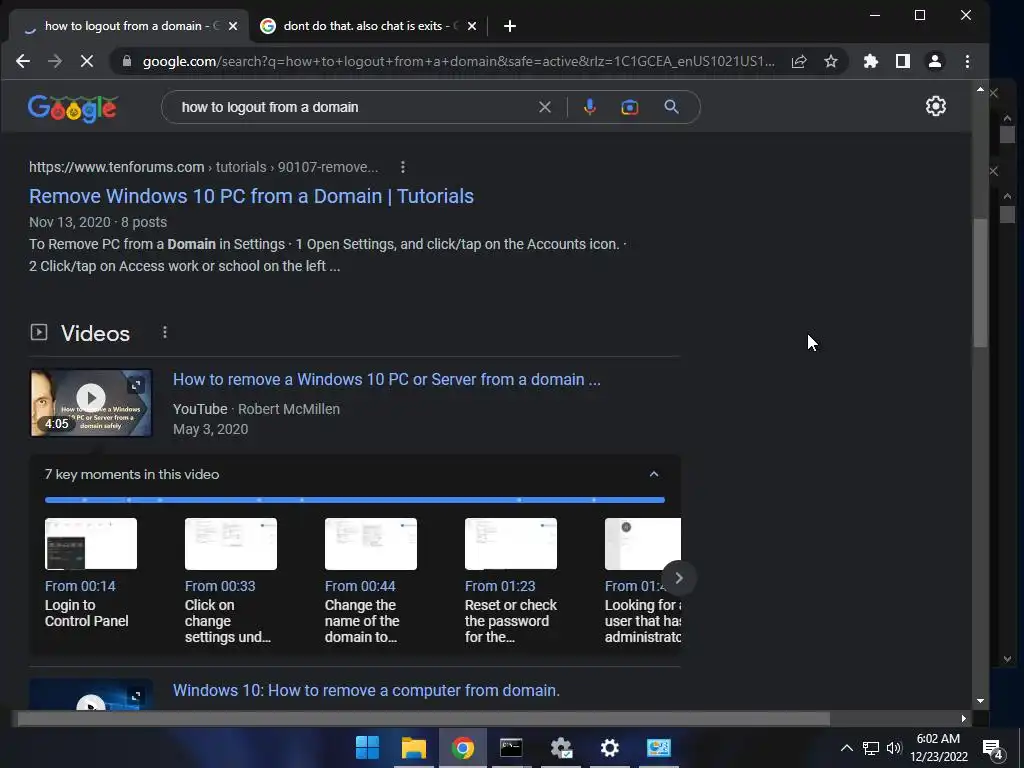This screenshot has height=768, width=1024.
Task: Open File Explorer from taskbar
Action: (413, 748)
